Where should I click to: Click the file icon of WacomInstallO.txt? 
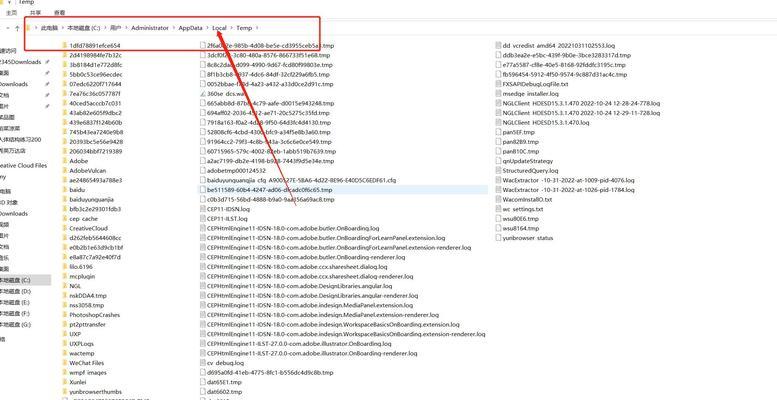click(x=499, y=199)
